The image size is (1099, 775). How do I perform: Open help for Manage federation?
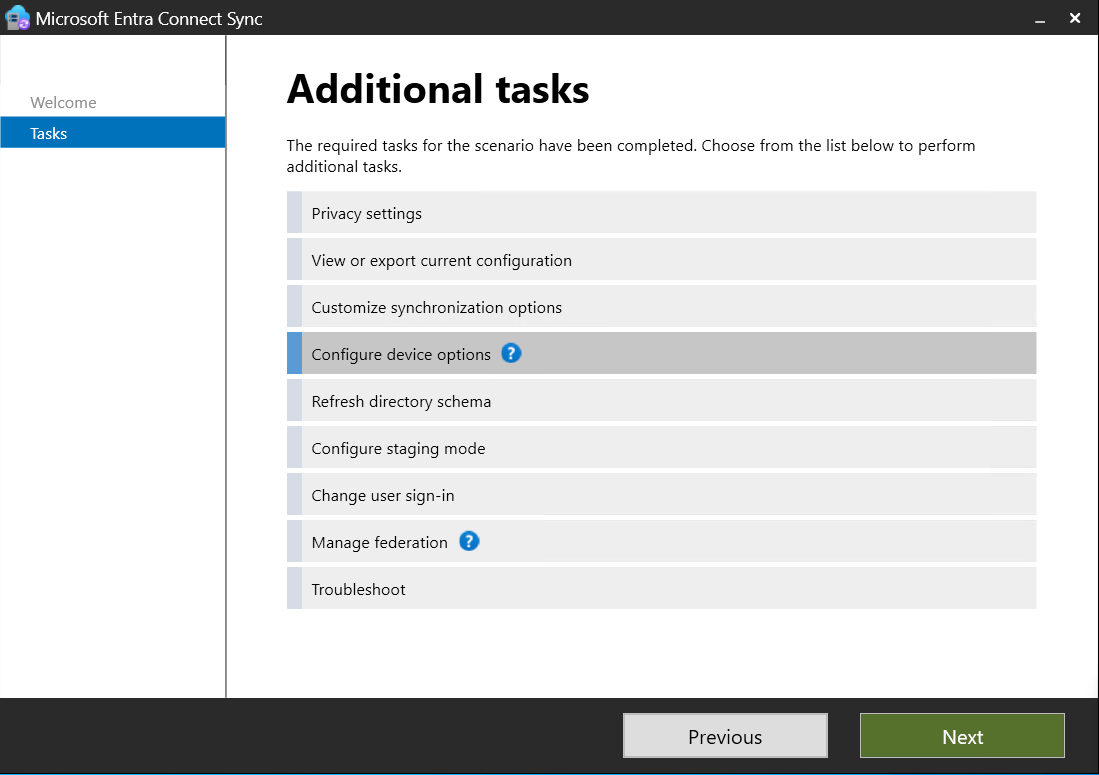click(x=469, y=541)
